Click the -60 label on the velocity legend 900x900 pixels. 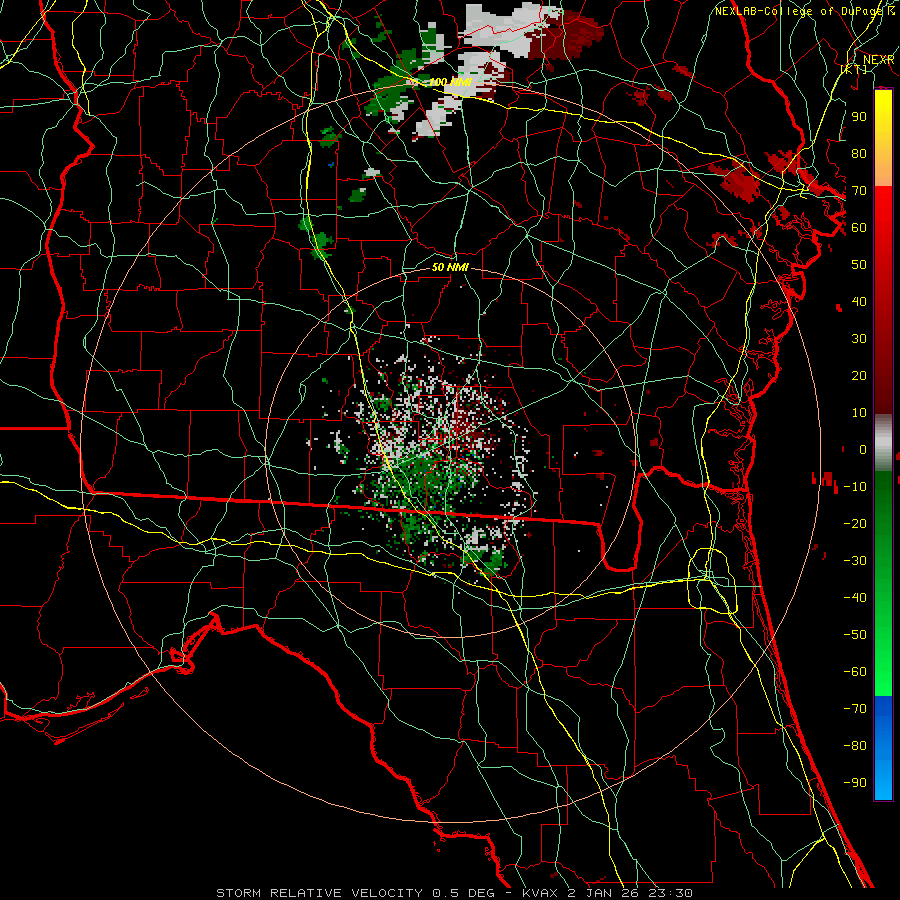coord(855,672)
